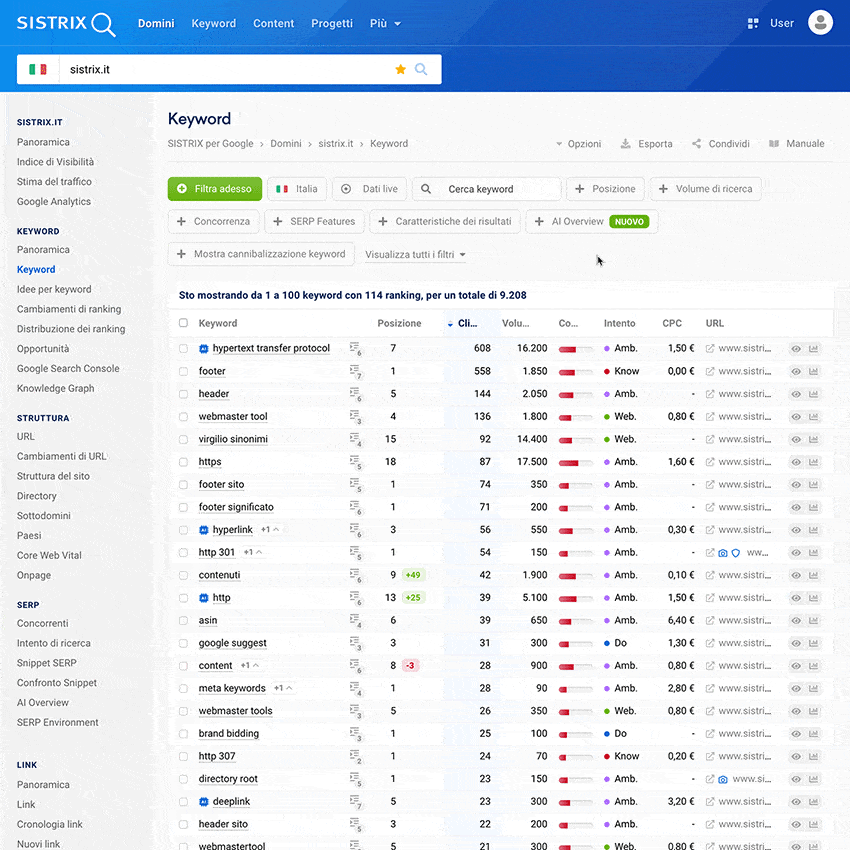Click the user profile avatar
The width and height of the screenshot is (850, 850).
click(x=820, y=23)
